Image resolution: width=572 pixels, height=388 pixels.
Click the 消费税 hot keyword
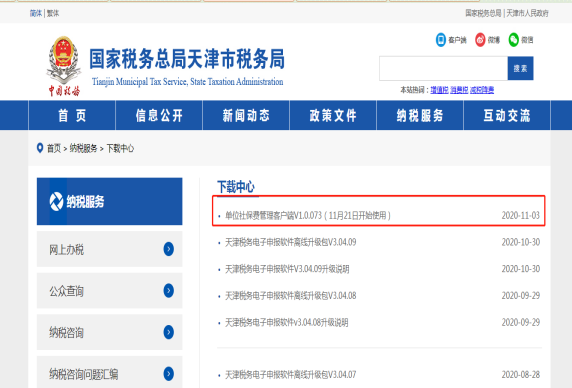459,90
